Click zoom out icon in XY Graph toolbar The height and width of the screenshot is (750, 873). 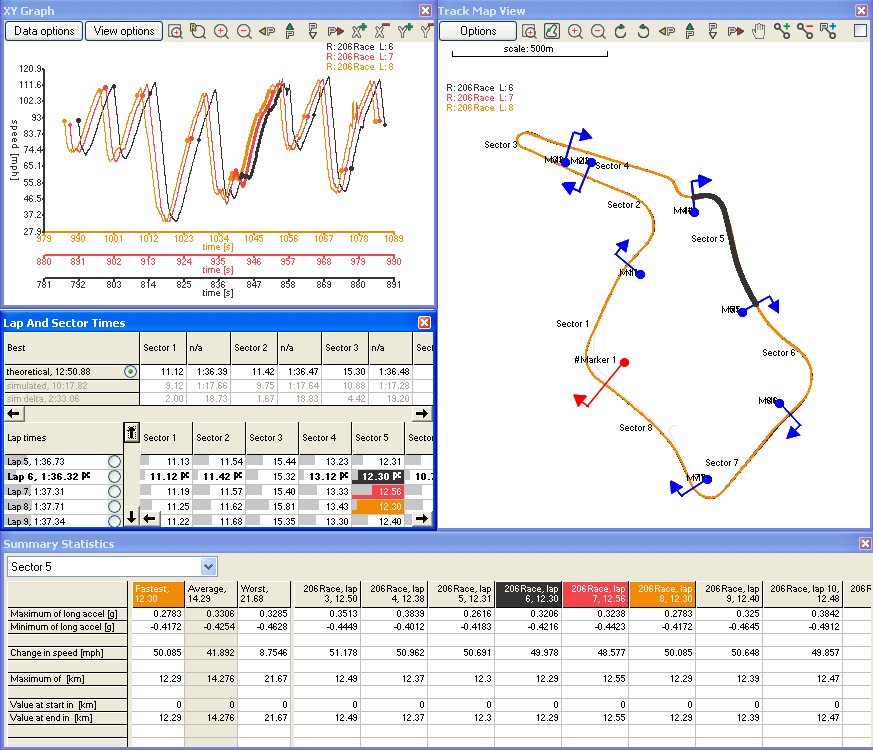(244, 31)
